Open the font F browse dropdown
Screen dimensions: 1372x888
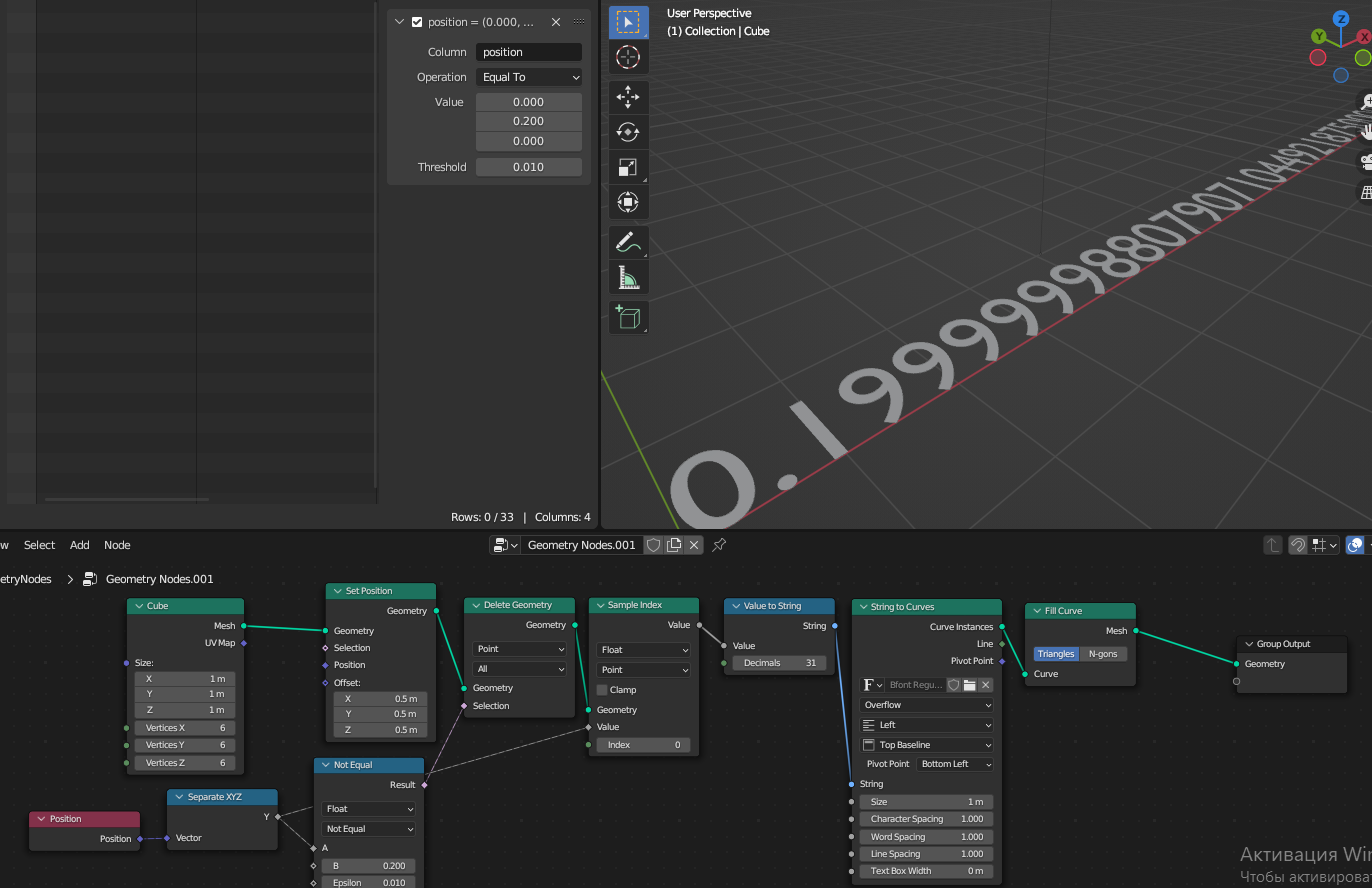point(872,685)
